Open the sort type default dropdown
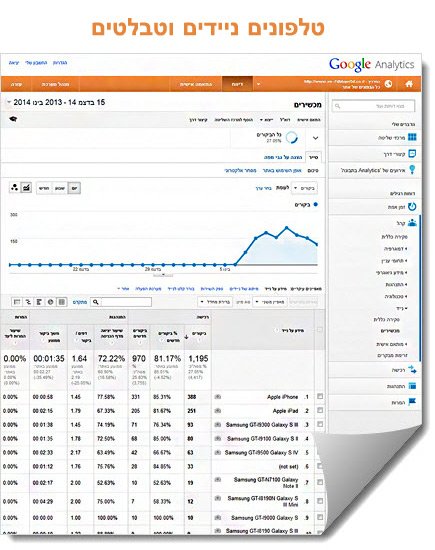Screen dimensions: 435x550 tap(215, 302)
